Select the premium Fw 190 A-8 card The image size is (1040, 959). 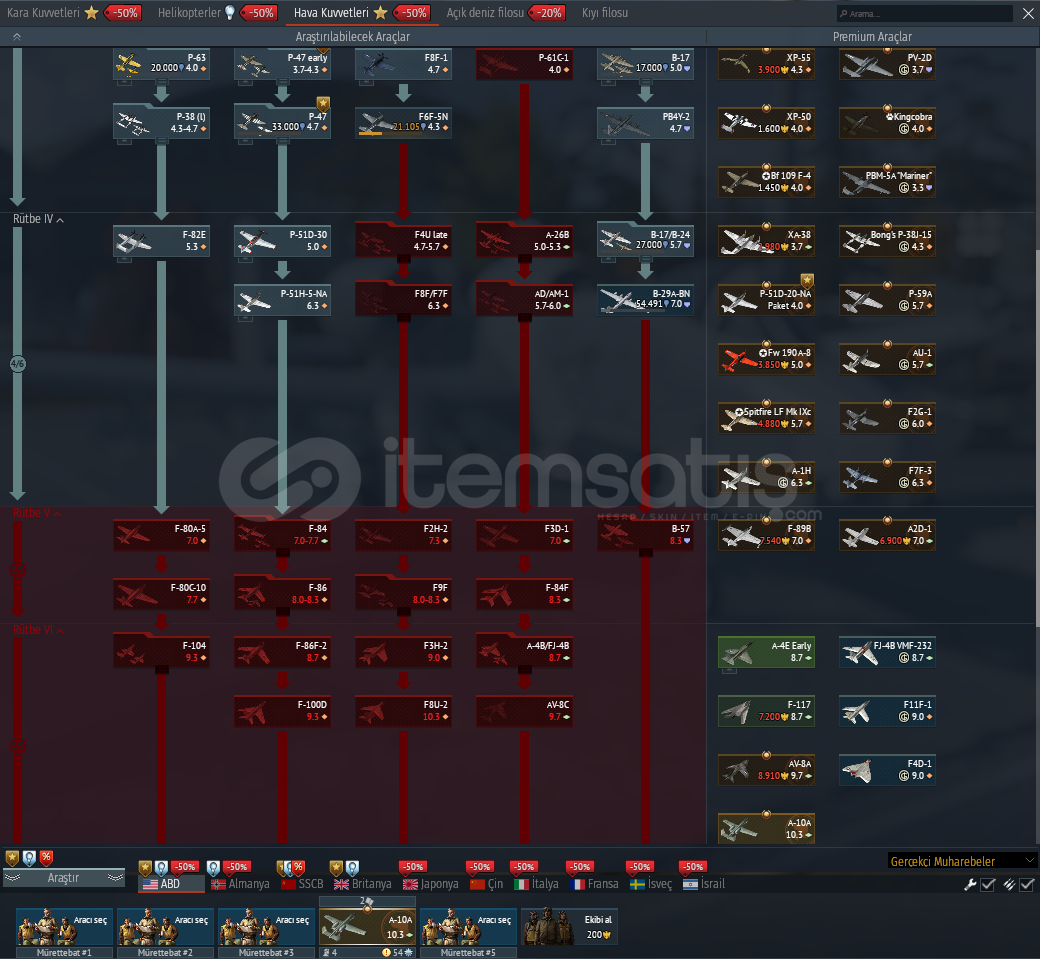(766, 359)
